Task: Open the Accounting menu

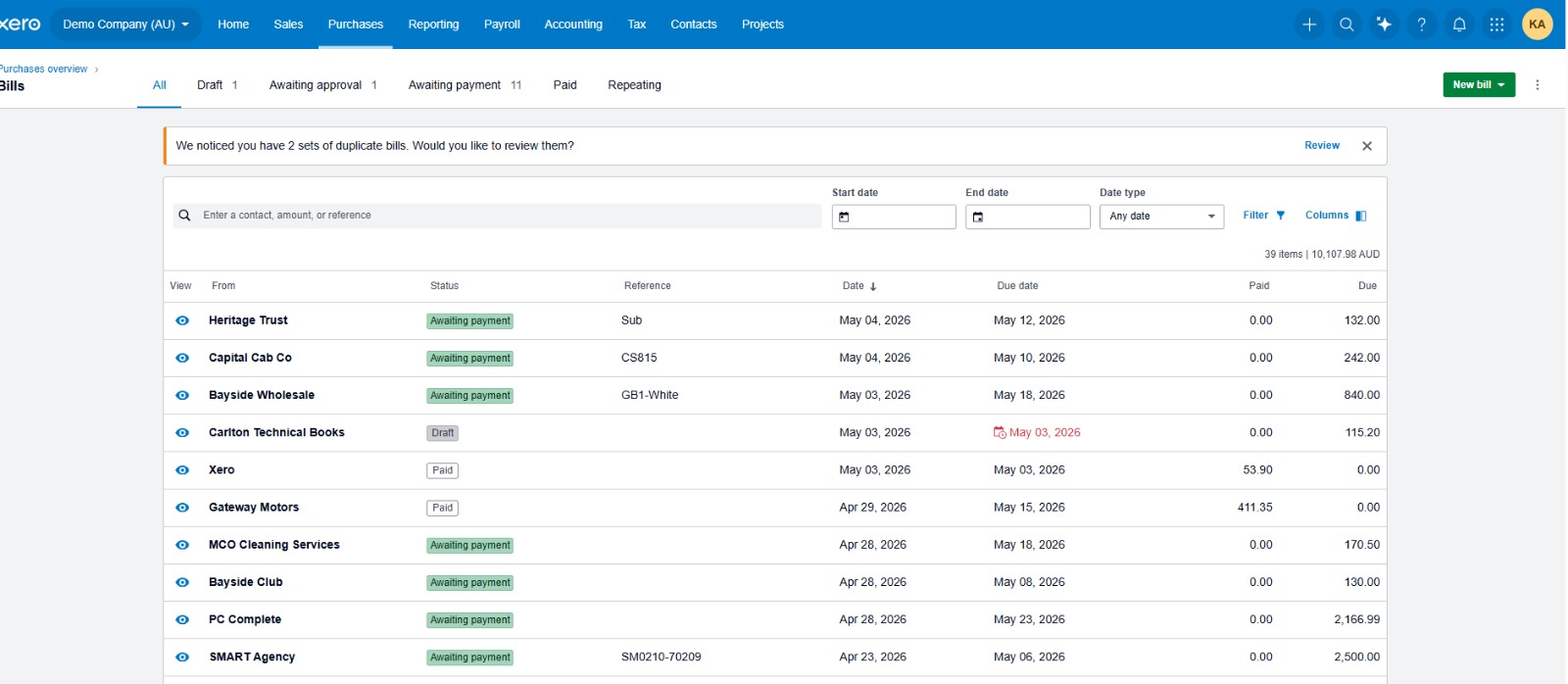Action: [x=573, y=24]
